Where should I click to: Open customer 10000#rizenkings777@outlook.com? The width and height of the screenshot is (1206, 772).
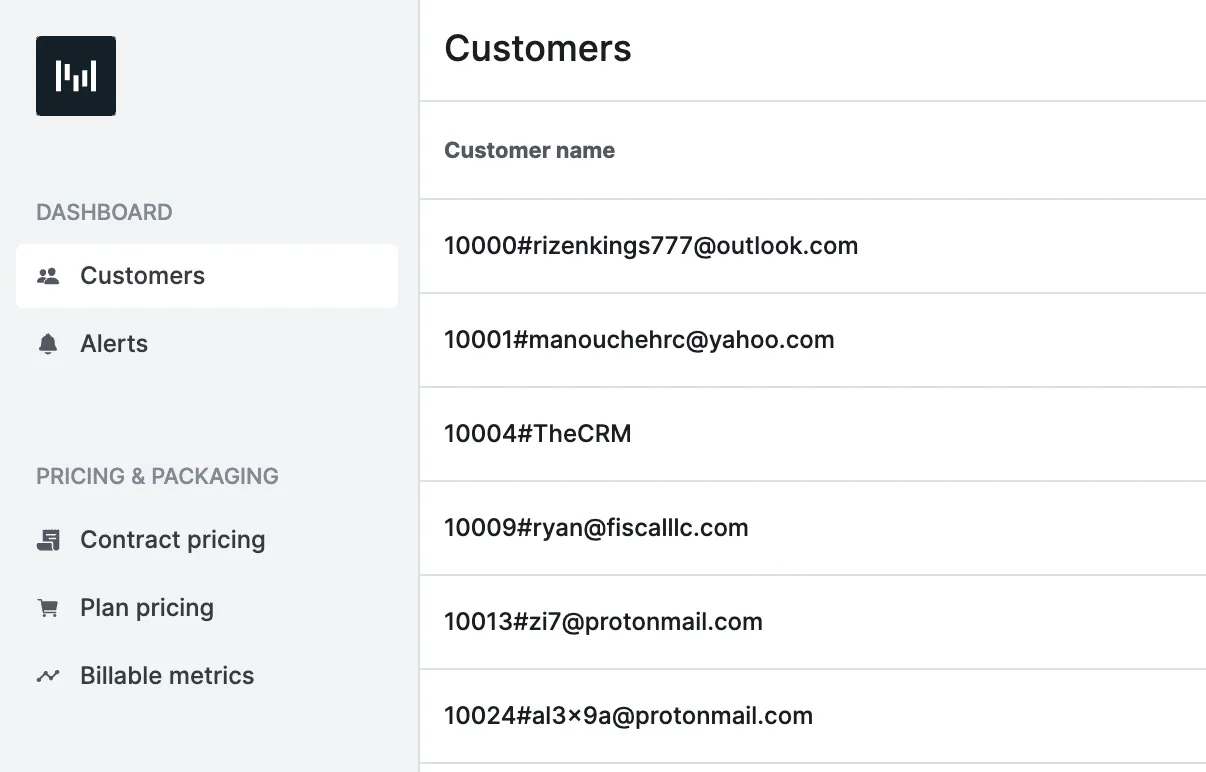[651, 246]
